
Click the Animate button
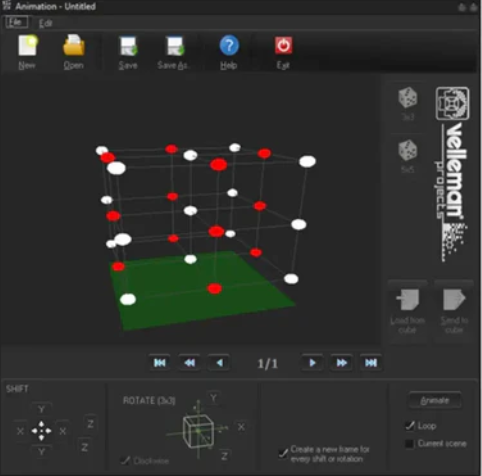(x=435, y=400)
